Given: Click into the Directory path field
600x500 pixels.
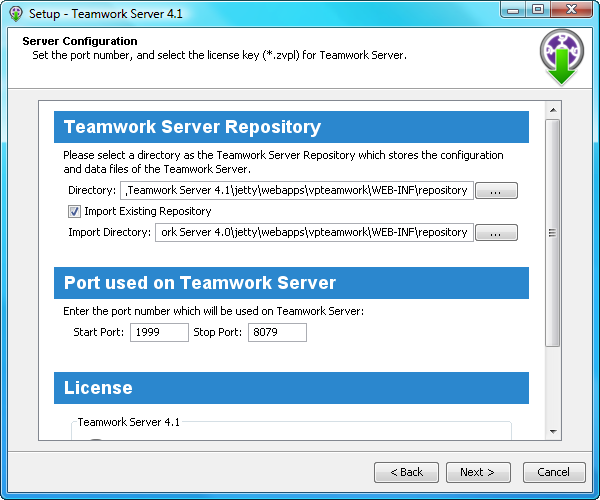Looking at the screenshot, I should pos(297,191).
